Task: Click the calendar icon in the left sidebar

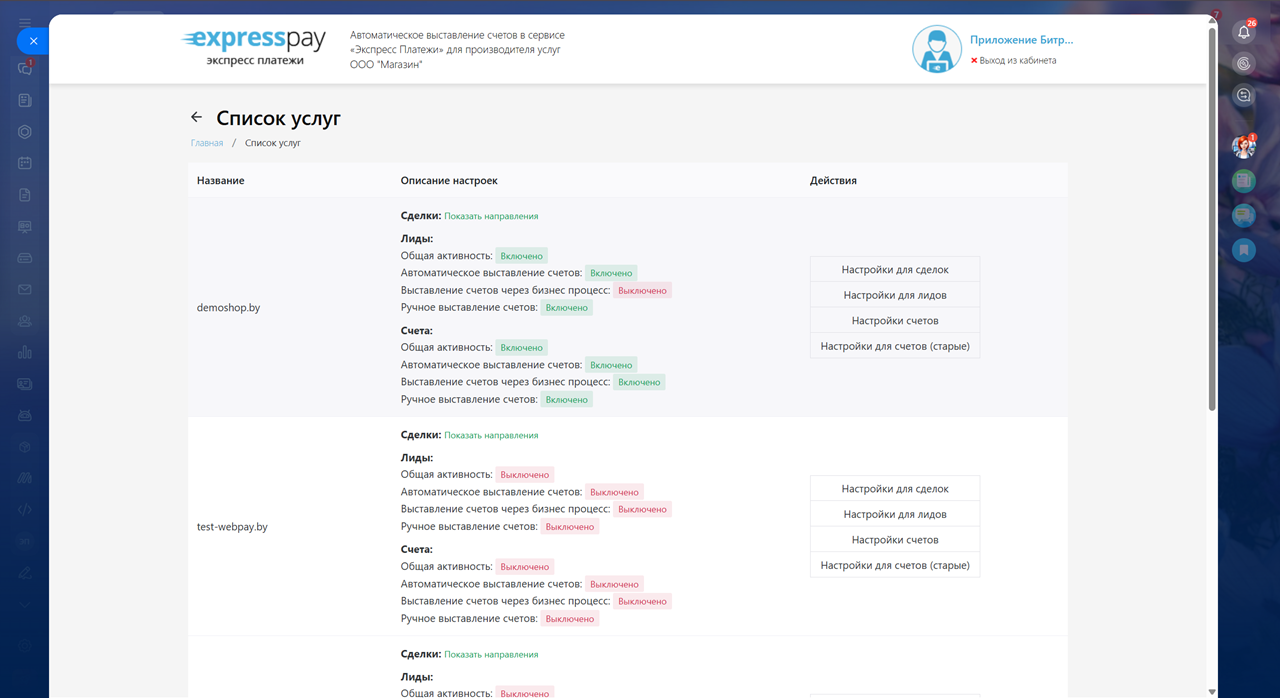Action: click(25, 163)
